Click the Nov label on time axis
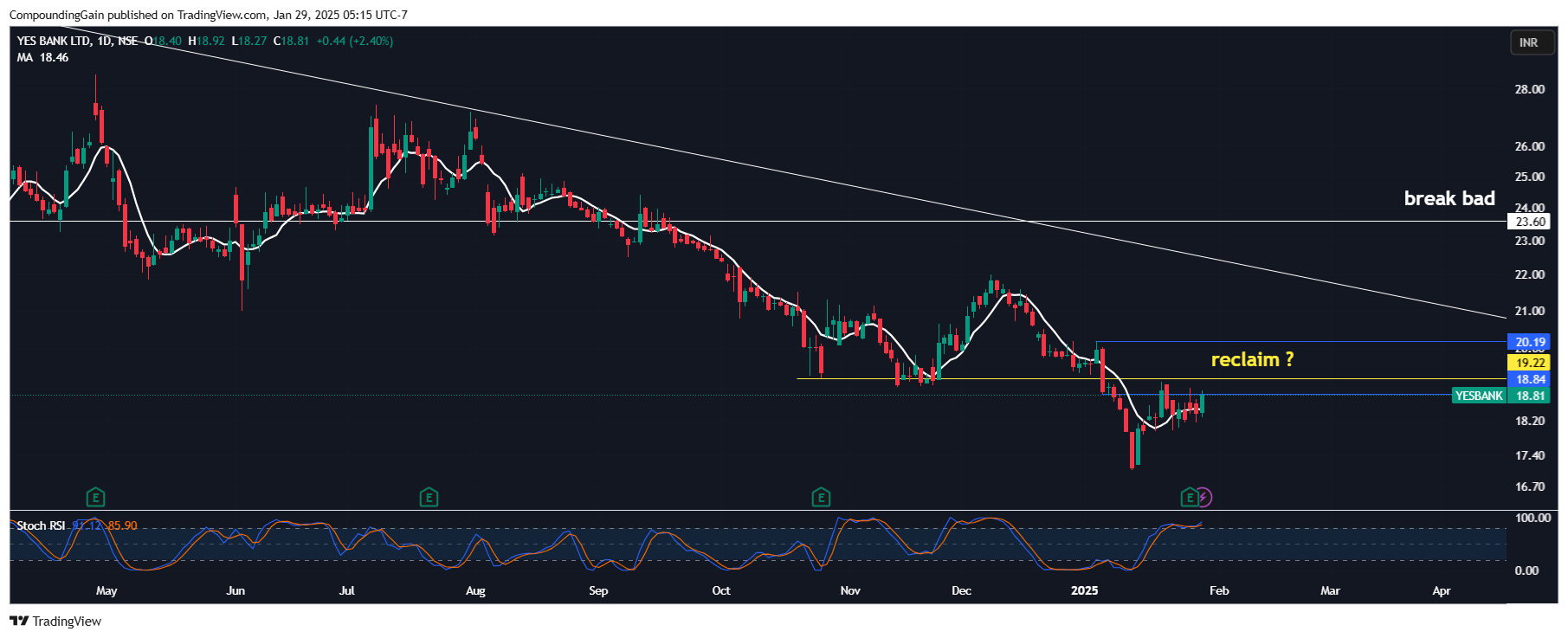1568x638 pixels. click(x=850, y=590)
